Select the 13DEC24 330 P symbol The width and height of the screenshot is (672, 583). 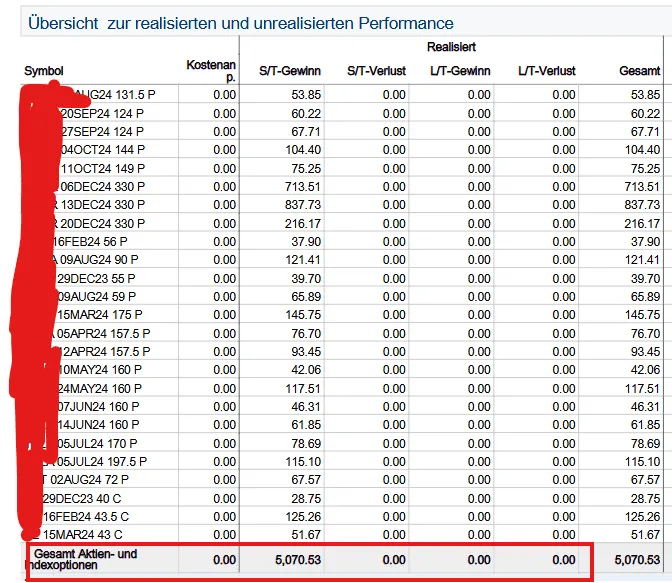tap(103, 205)
